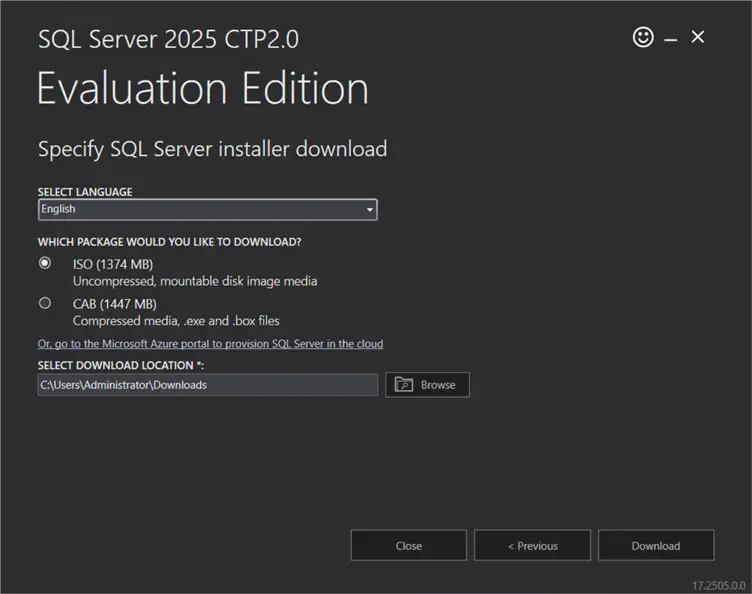Image resolution: width=752 pixels, height=594 pixels.
Task: Minimize the installer window
Action: tap(670, 40)
